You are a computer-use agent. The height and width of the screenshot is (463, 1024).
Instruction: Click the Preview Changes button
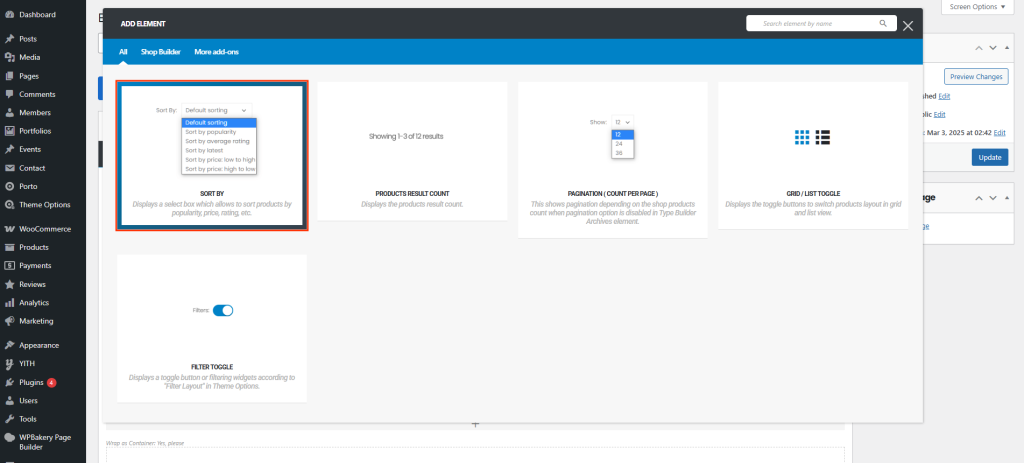tap(975, 77)
